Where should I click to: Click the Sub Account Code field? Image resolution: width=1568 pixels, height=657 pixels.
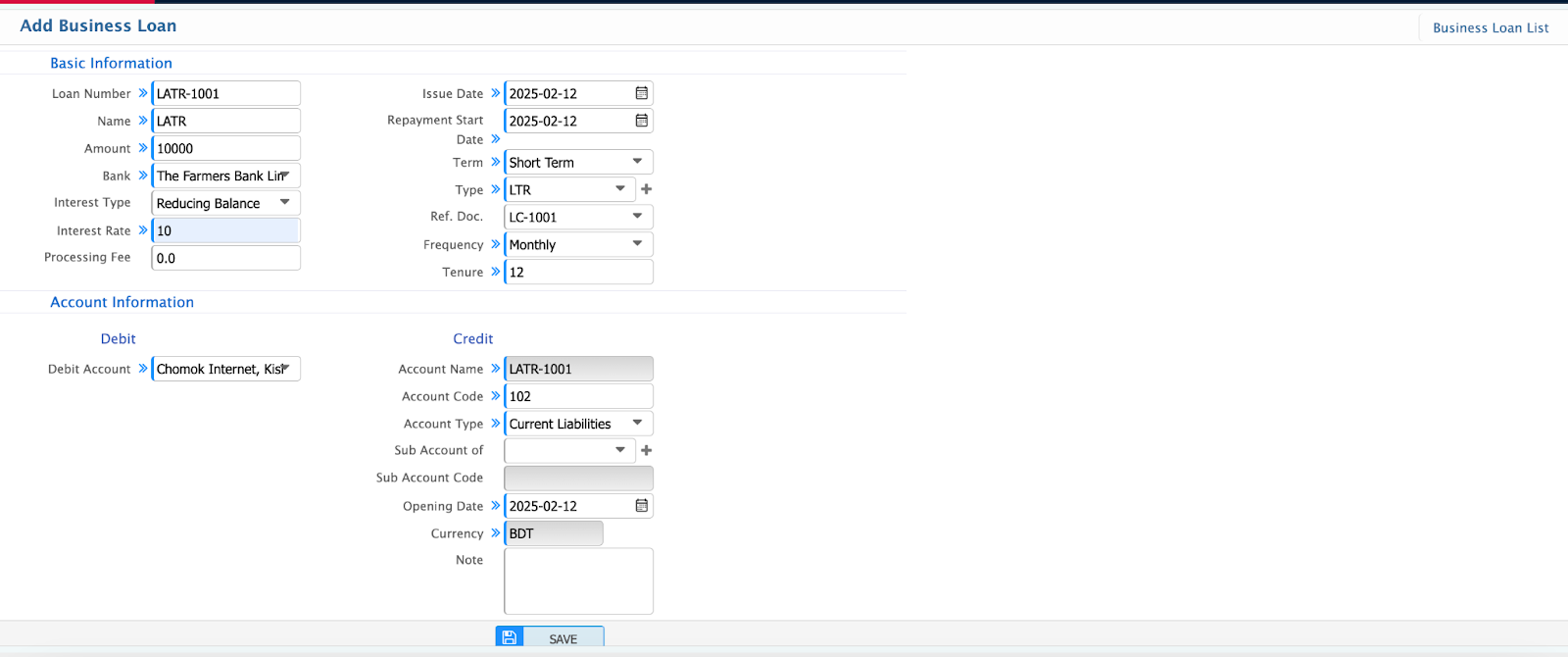(x=578, y=479)
